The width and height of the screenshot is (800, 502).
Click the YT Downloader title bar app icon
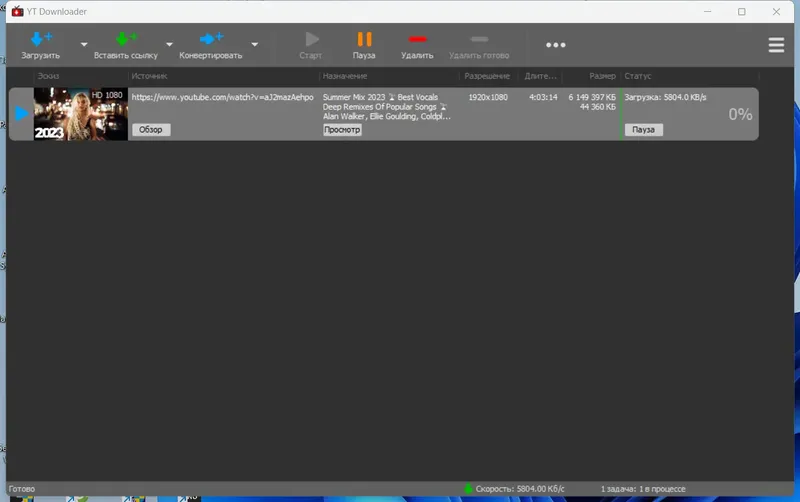18,11
